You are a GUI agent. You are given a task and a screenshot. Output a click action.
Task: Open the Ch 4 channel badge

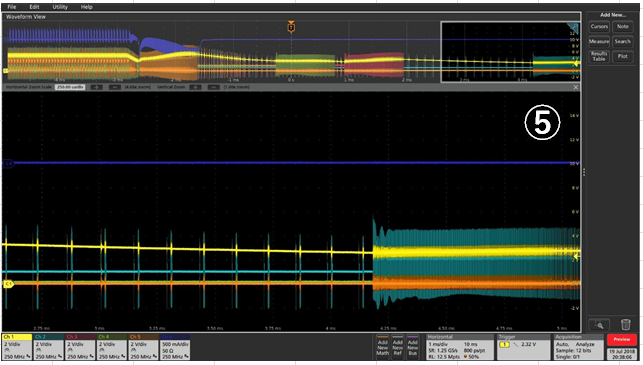pyautogui.click(x=112, y=347)
